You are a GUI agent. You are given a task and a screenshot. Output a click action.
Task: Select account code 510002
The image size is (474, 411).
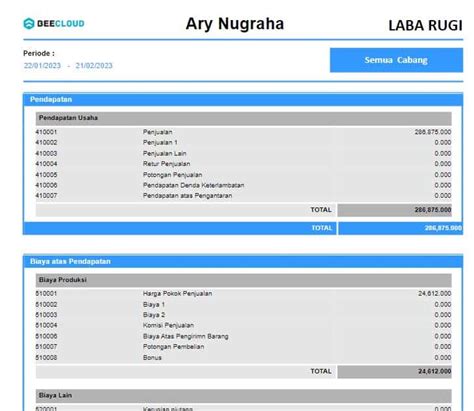[46, 305]
